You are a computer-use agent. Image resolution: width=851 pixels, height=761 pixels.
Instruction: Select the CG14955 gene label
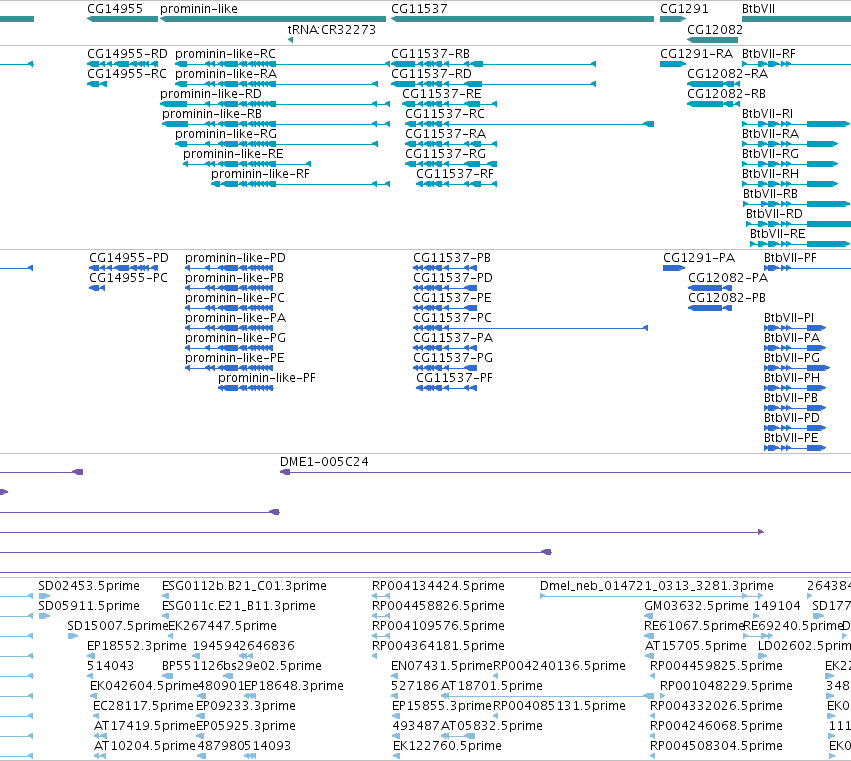[x=115, y=9]
